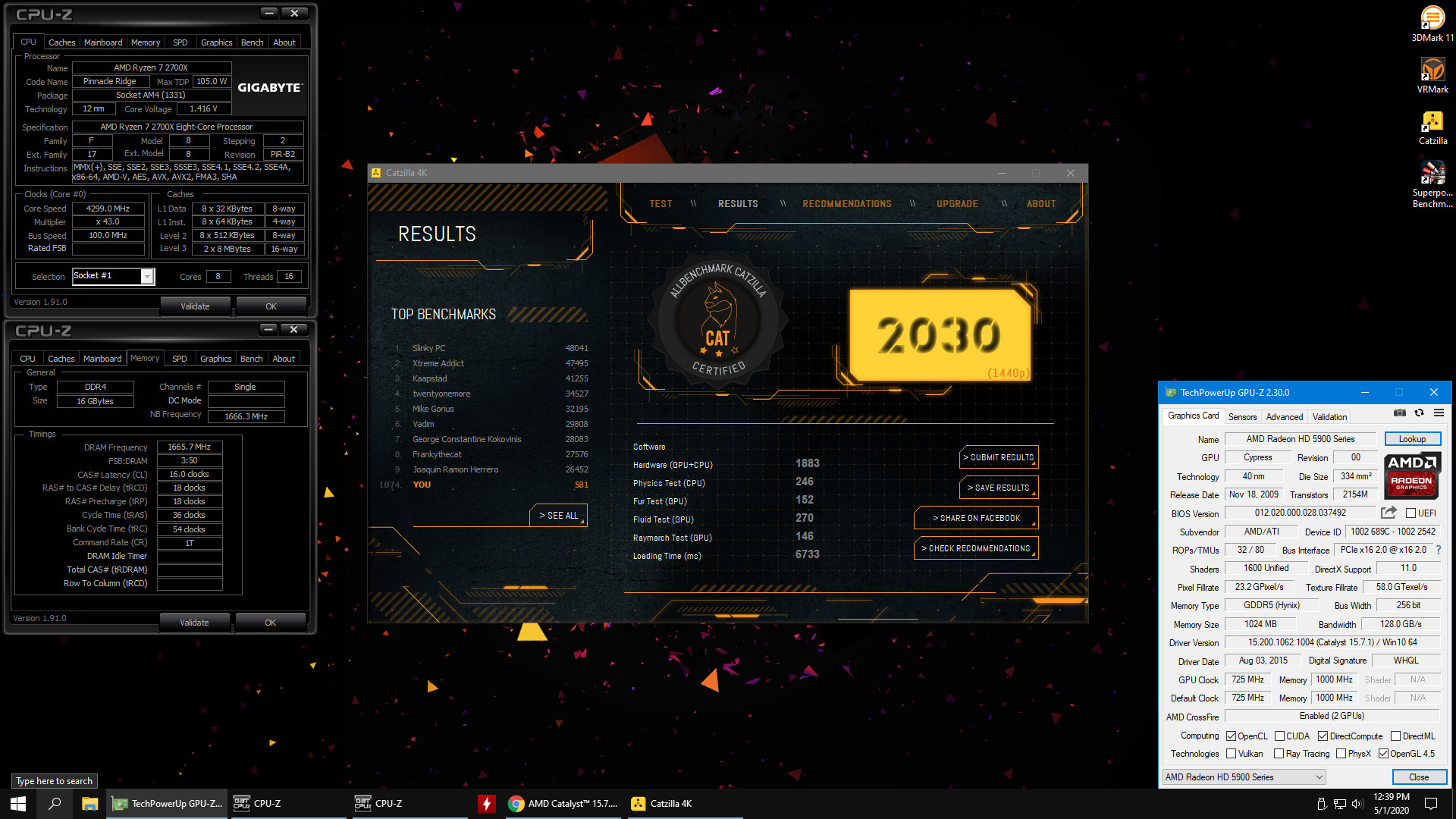
Task: Click Validate in the top CPU-Z window
Action: 195,306
